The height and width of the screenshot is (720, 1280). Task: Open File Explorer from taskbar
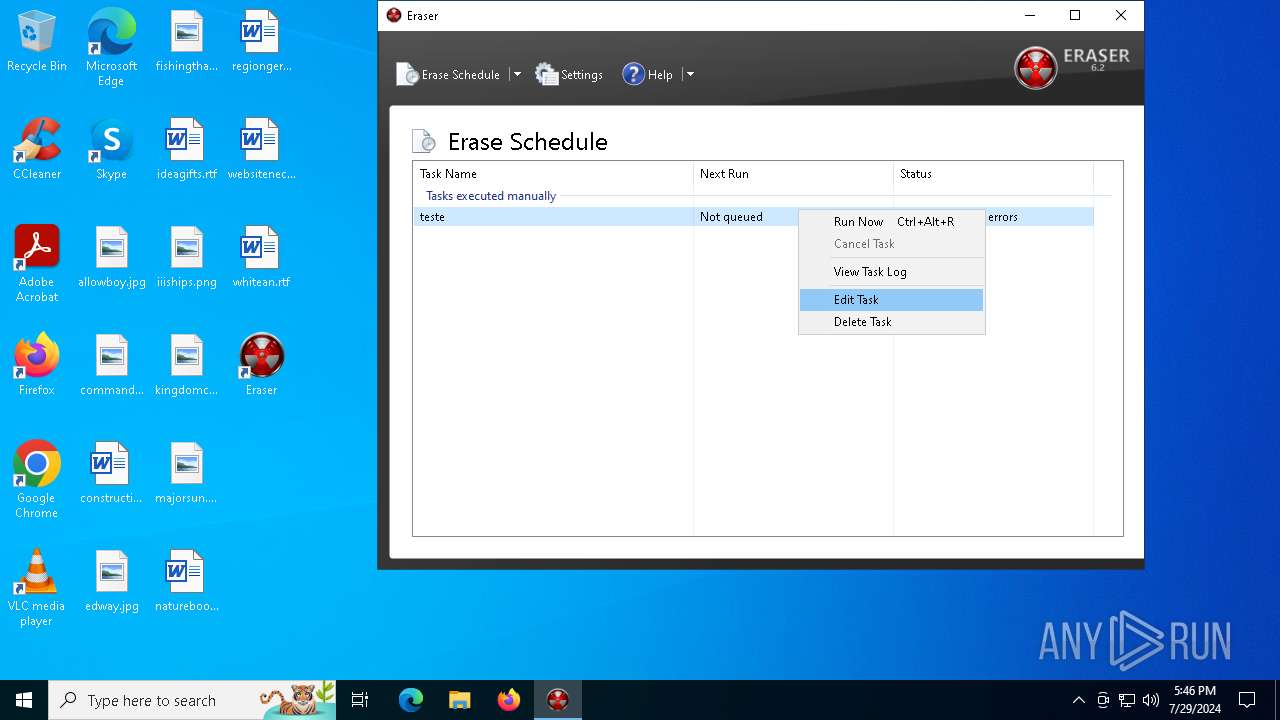[x=459, y=700]
